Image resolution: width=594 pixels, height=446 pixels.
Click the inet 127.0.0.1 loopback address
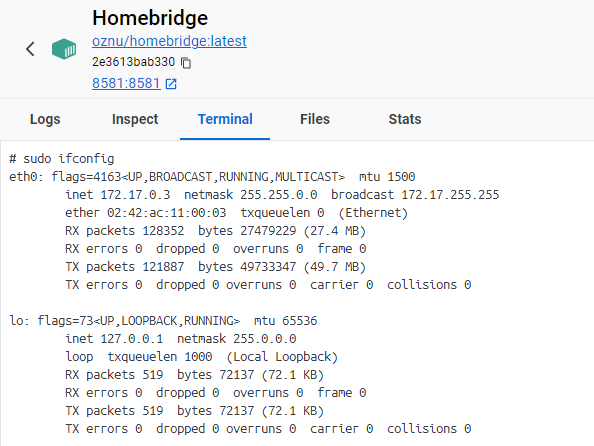114,338
